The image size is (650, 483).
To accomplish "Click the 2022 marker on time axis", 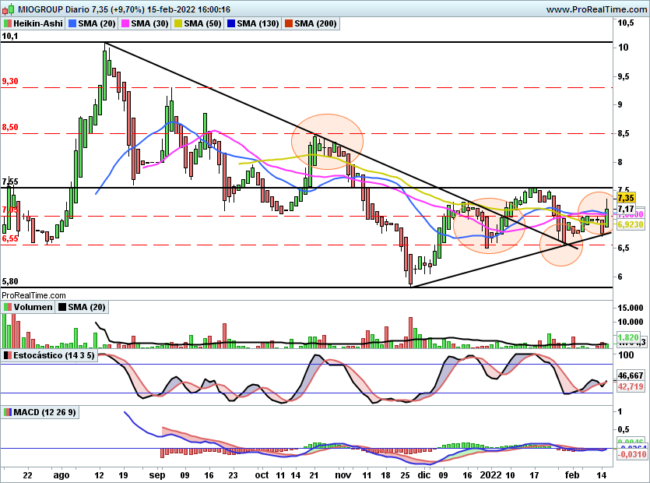I will tap(490, 475).
